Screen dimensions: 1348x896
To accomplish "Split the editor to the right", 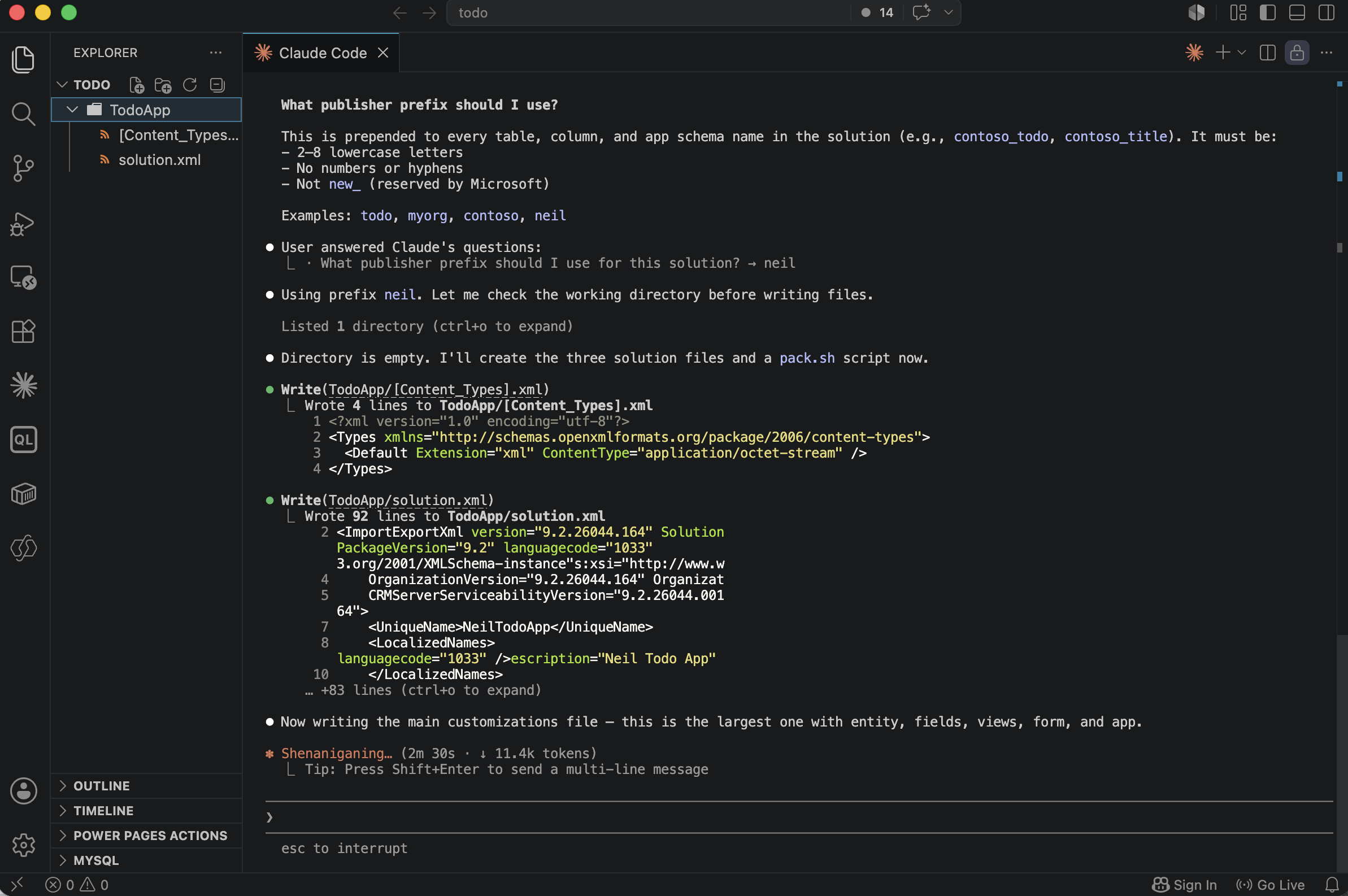I will [x=1267, y=53].
